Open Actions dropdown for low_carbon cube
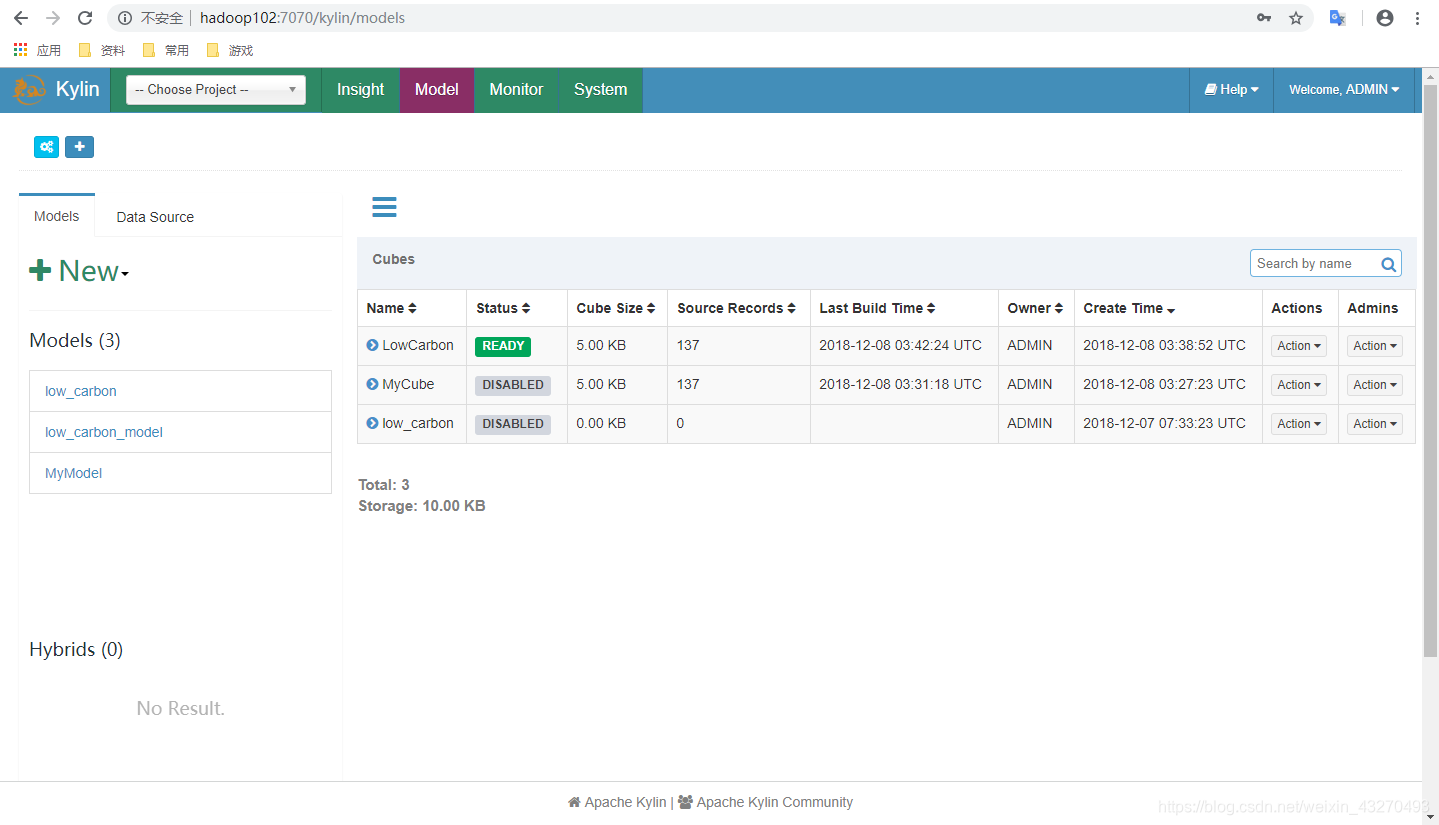The image size is (1439, 825). (1299, 424)
